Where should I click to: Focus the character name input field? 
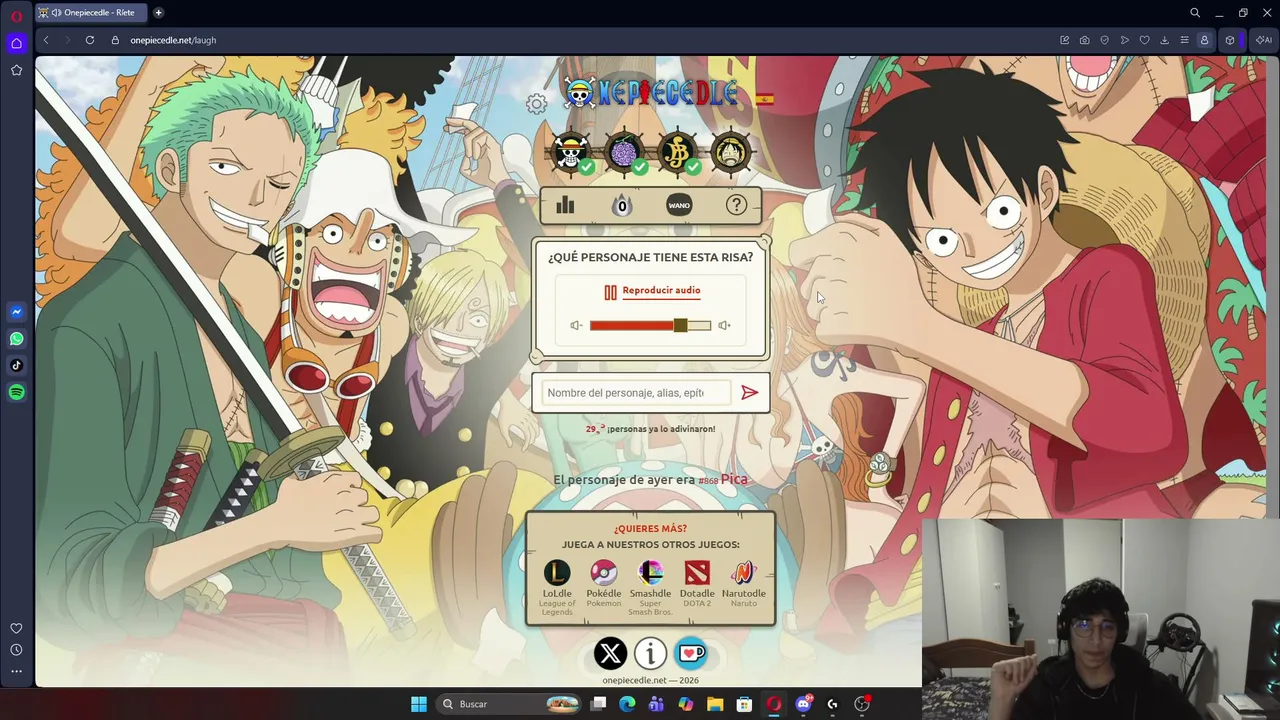click(x=636, y=393)
